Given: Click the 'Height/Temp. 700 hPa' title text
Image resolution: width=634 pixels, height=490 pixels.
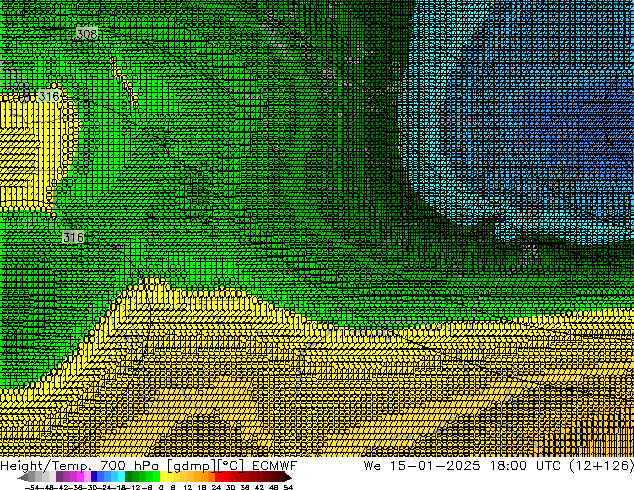Looking at the screenshot, I should pos(81,465).
